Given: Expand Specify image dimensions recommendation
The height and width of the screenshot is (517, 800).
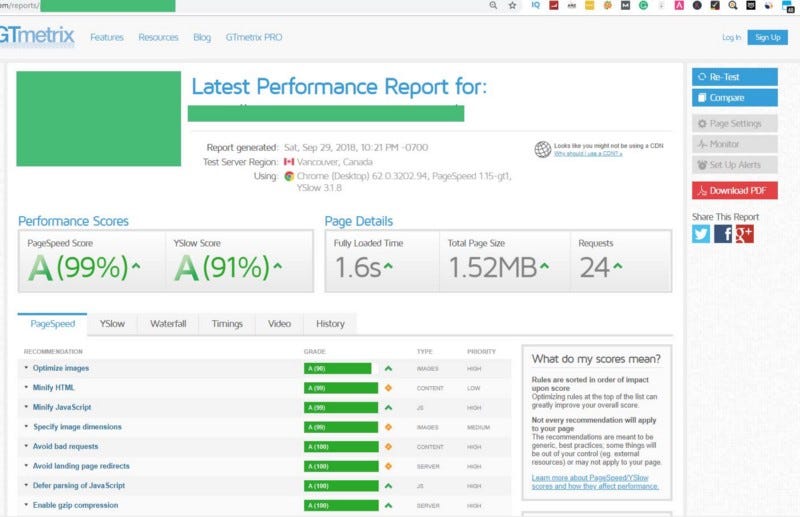Looking at the screenshot, I should (x=77, y=427).
